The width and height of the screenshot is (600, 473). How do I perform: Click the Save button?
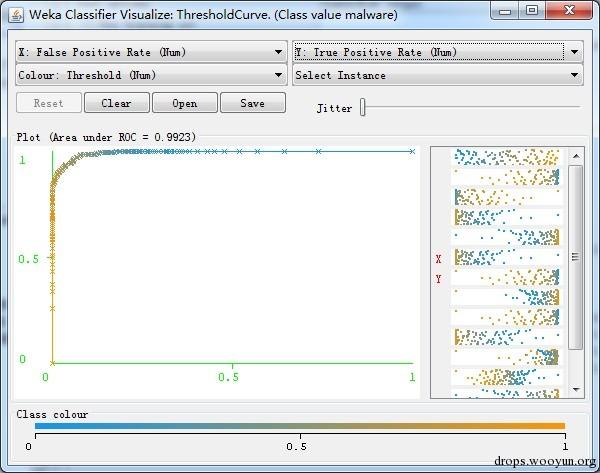[253, 103]
